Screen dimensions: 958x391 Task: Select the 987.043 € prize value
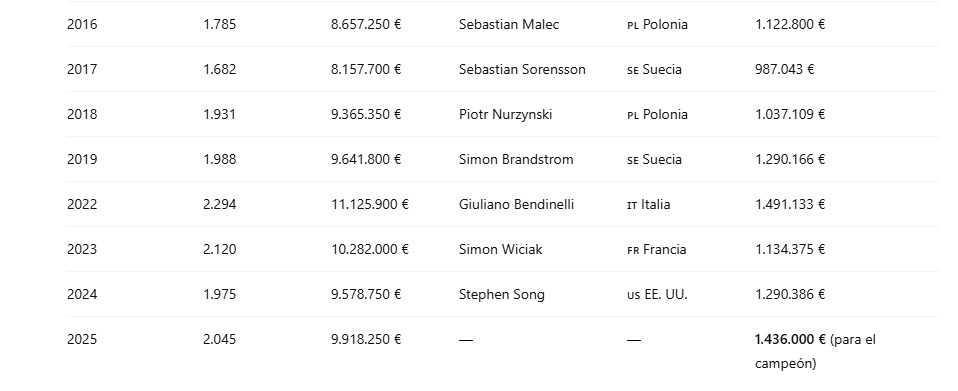pos(784,70)
